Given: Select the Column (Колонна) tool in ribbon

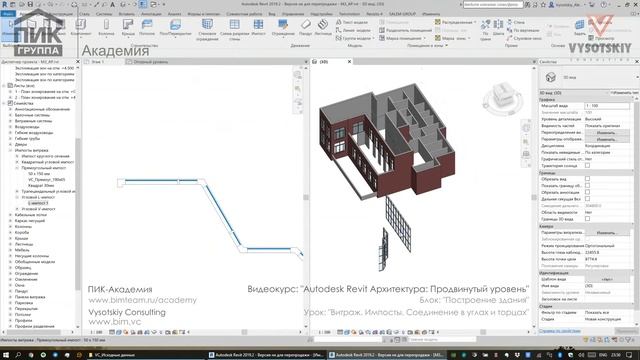Looking at the screenshot, I should point(106,28).
